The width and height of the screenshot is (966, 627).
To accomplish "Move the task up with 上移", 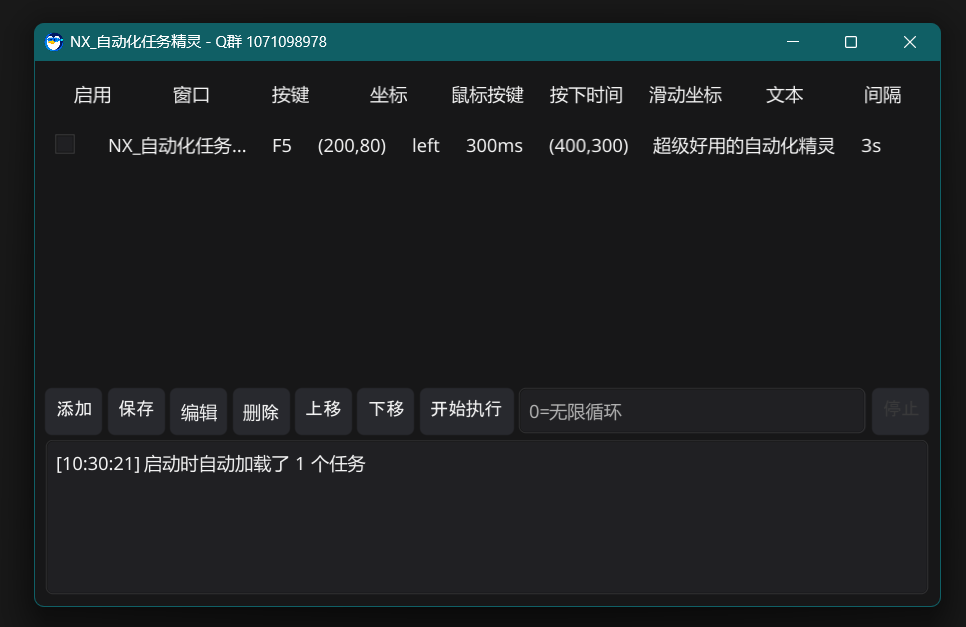I will [x=323, y=410].
